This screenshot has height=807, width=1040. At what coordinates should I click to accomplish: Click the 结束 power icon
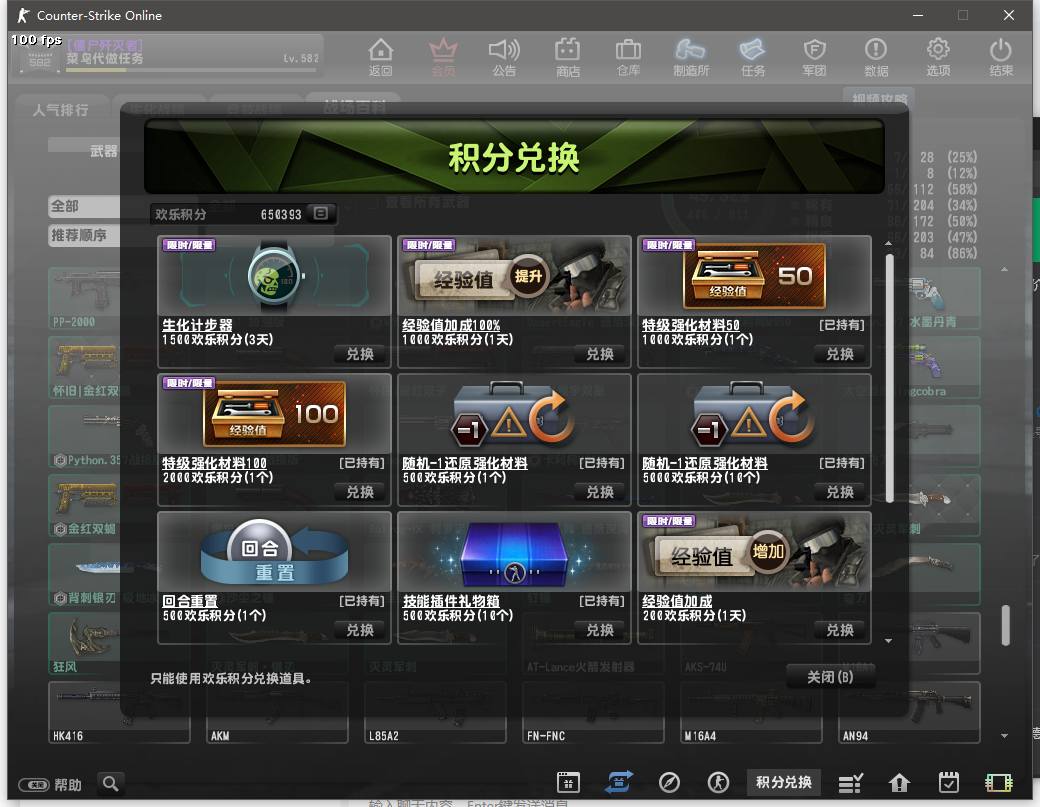(1000, 57)
